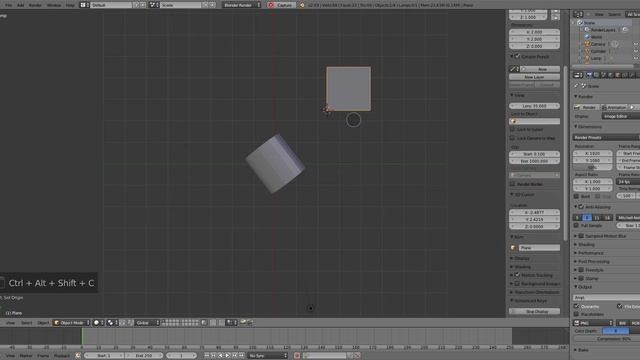
Task: Open the Help menu
Action: click(70, 5)
